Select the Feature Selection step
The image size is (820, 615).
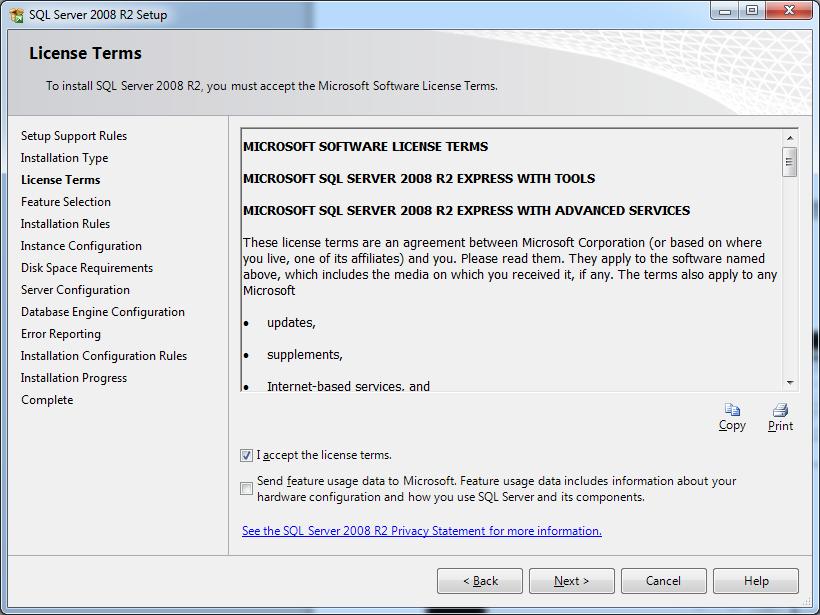(66, 202)
